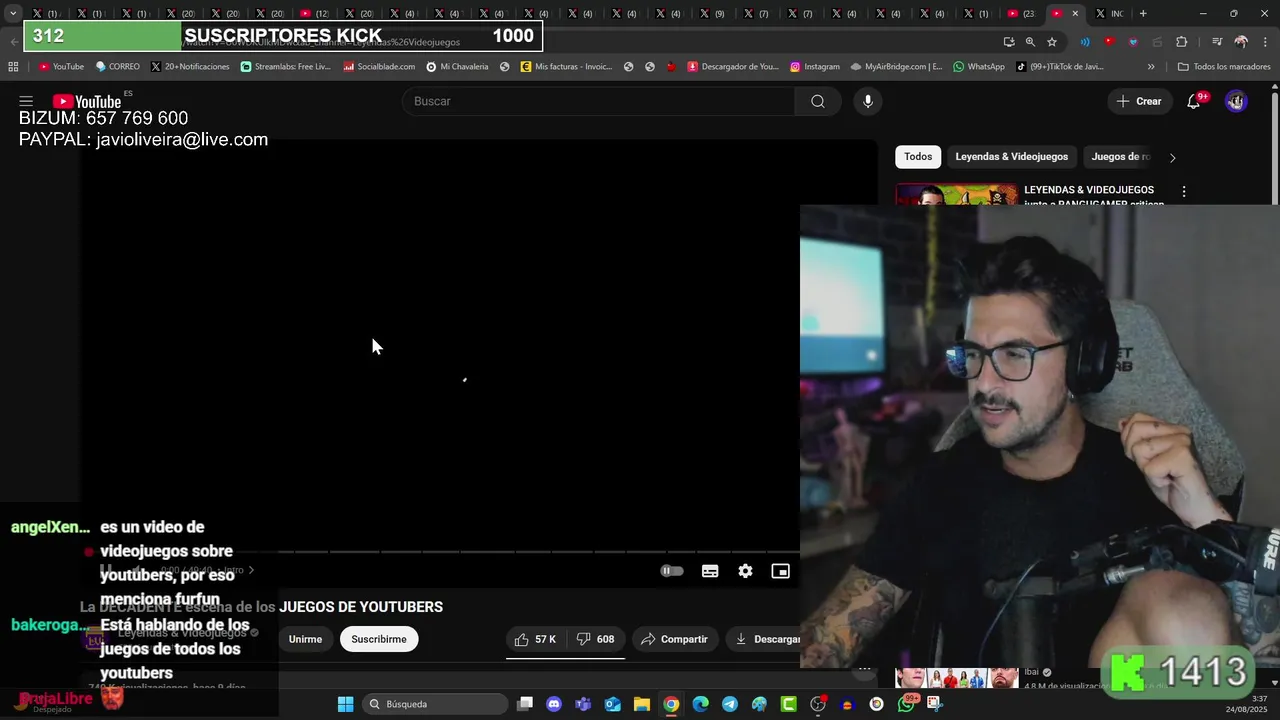Click the Descargar button
The image size is (1280, 720).
(764, 639)
